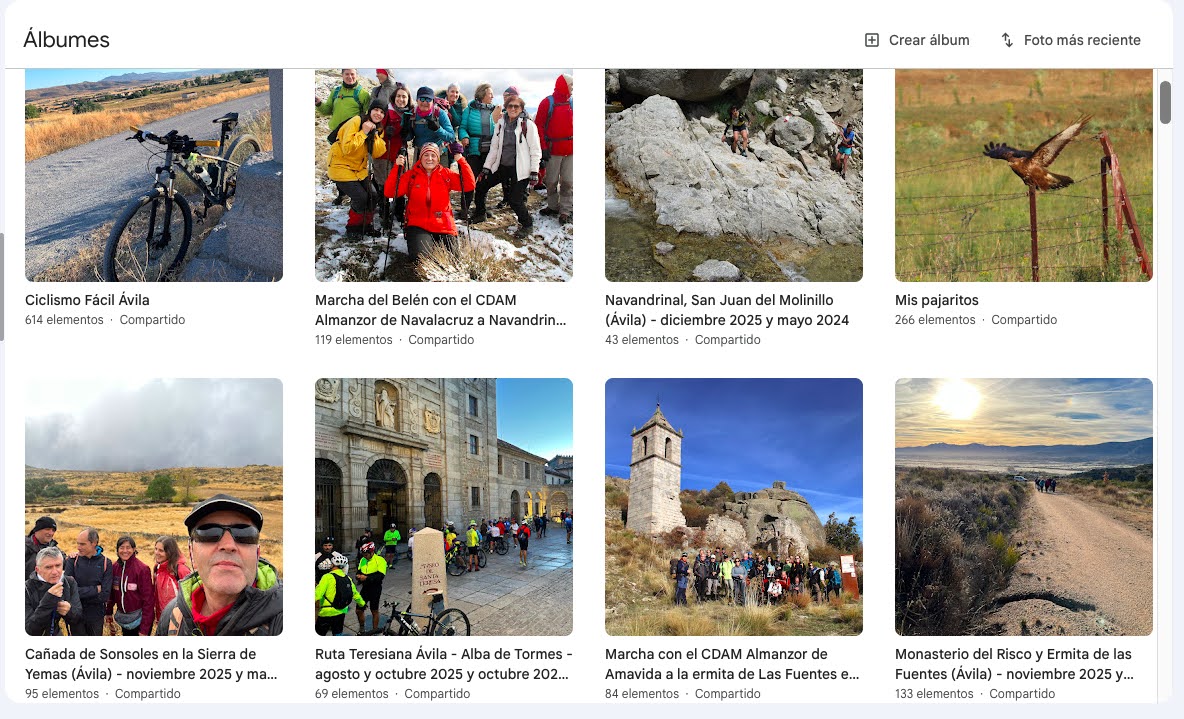Viewport: 1184px width, 719px height.
Task: Open the Cañada de Sonsoles selfie thumbnail
Action: [154, 507]
